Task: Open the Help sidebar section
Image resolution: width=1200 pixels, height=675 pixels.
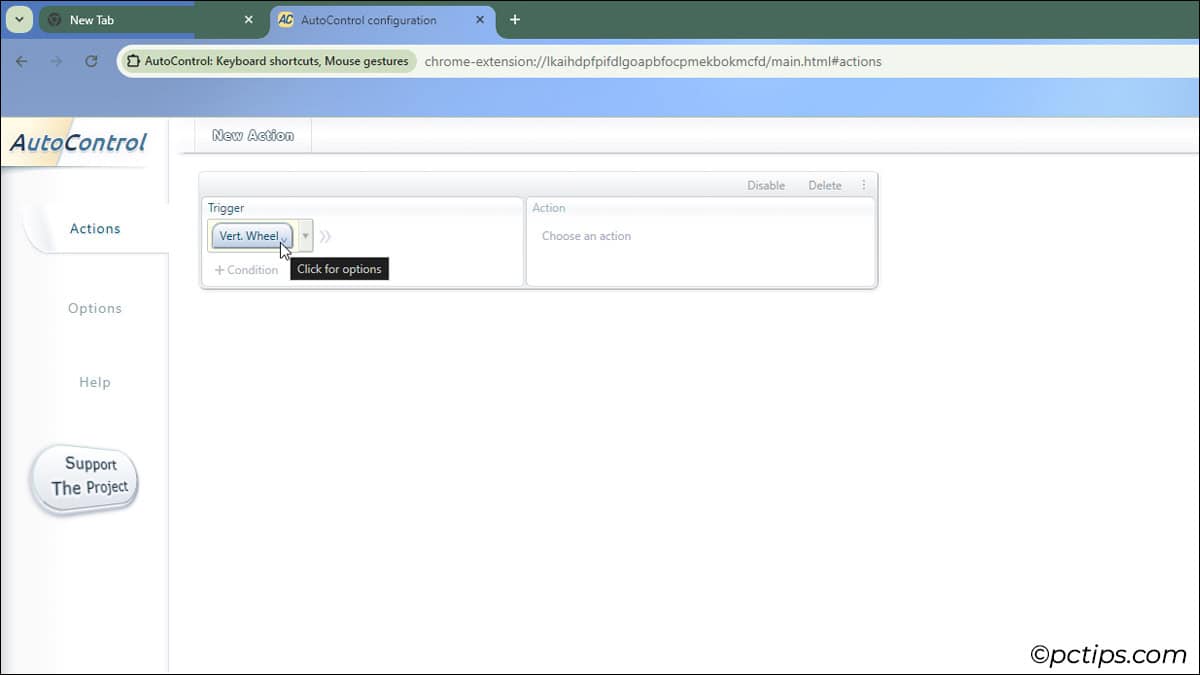Action: (x=95, y=382)
